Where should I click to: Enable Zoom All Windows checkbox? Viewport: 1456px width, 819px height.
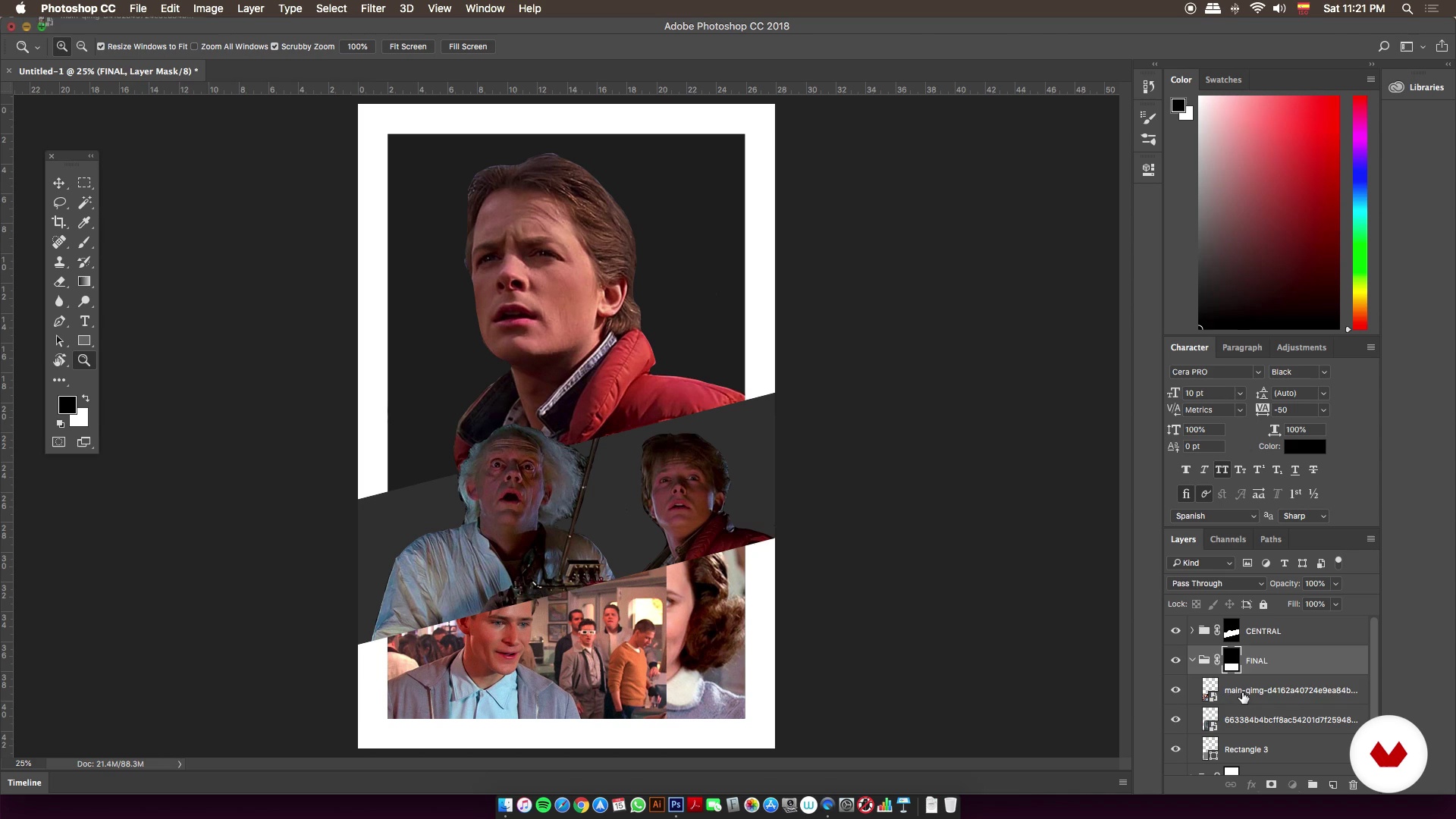194,46
